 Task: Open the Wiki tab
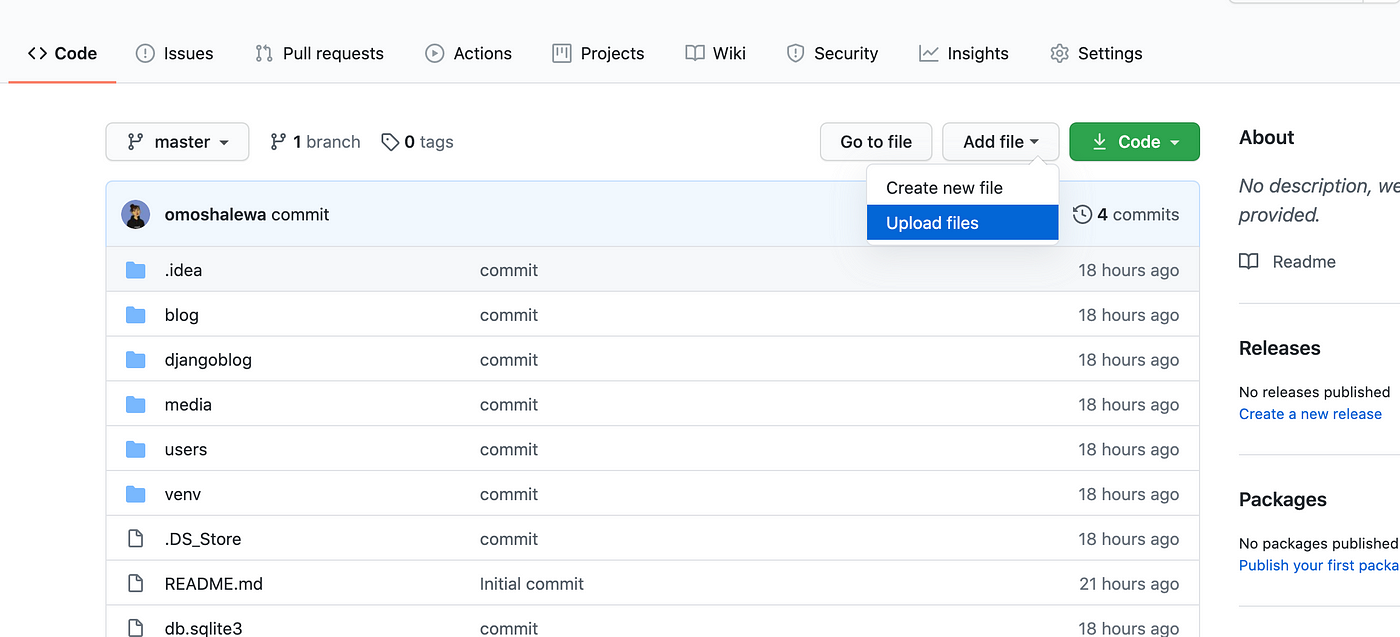tap(715, 53)
